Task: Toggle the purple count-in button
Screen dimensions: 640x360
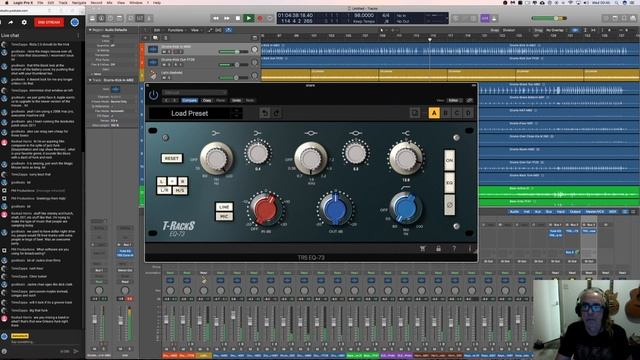Action: click(x=484, y=18)
